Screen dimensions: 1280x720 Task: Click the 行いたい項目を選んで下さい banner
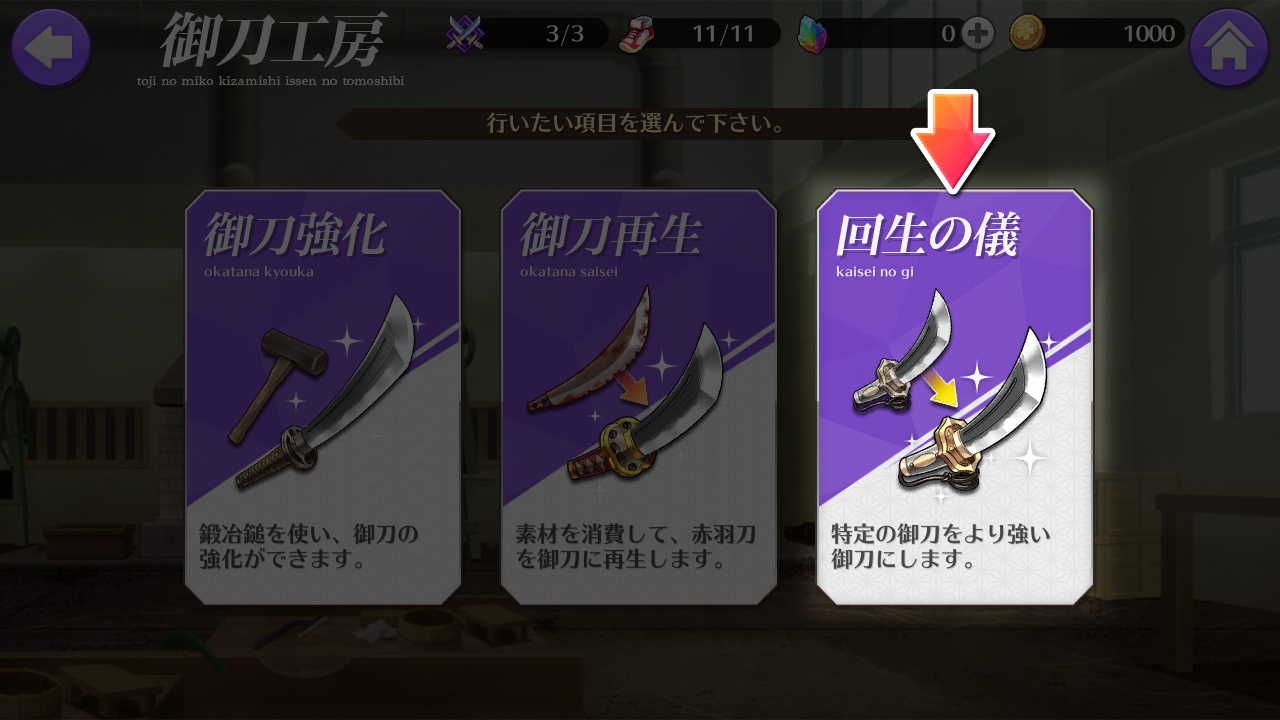tap(635, 124)
